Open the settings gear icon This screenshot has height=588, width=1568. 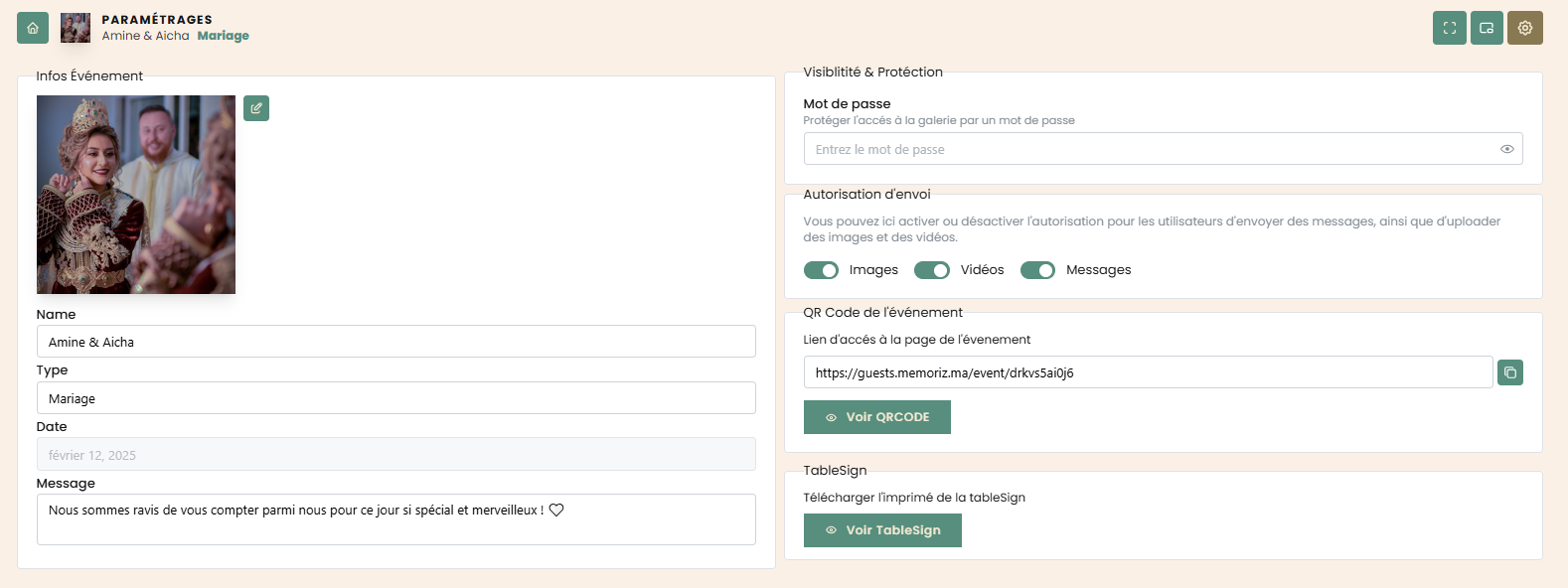pyautogui.click(x=1525, y=28)
